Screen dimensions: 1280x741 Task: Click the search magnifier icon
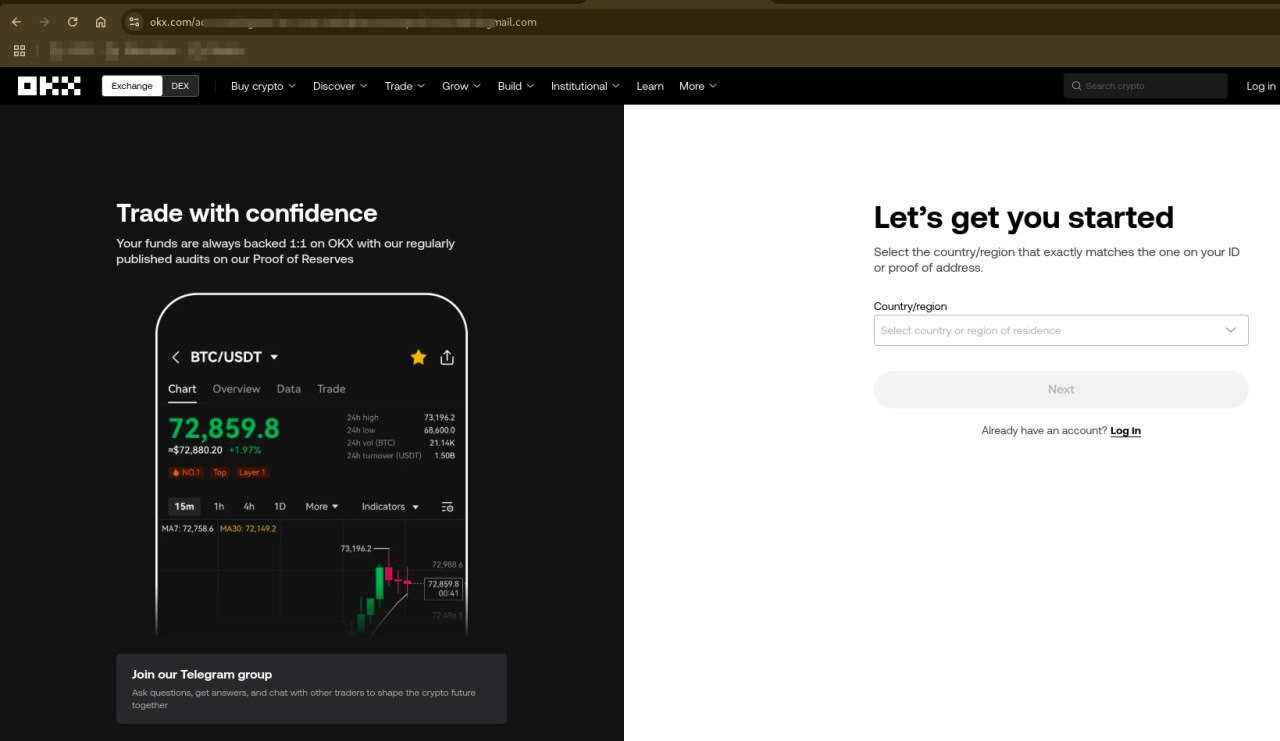click(x=1076, y=86)
